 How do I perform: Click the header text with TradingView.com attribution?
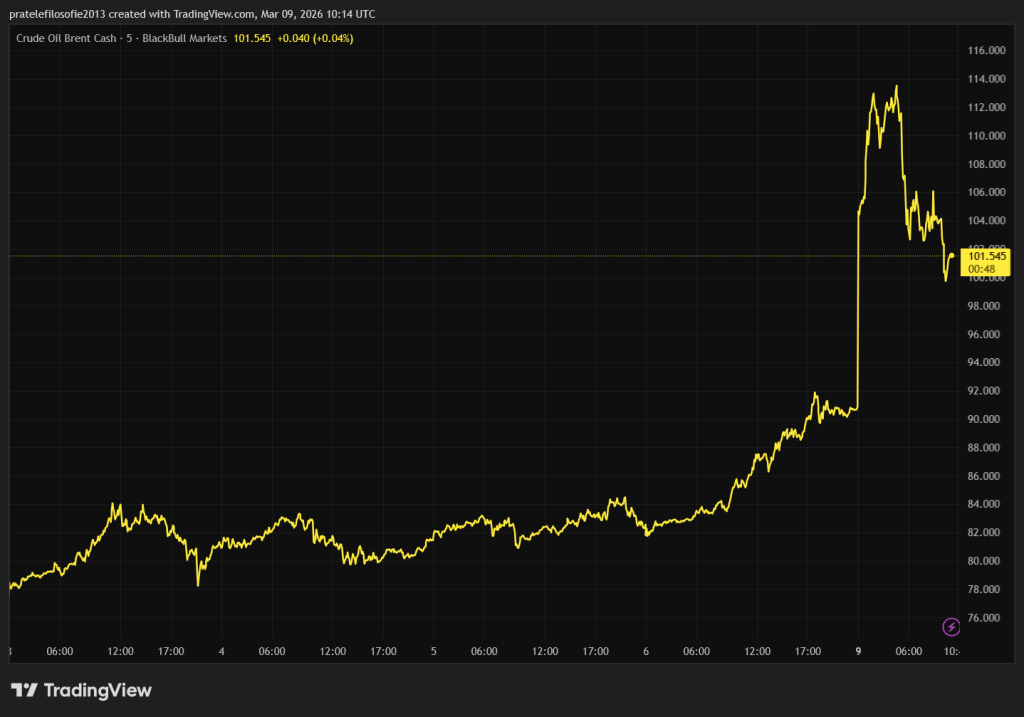pyautogui.click(x=190, y=14)
